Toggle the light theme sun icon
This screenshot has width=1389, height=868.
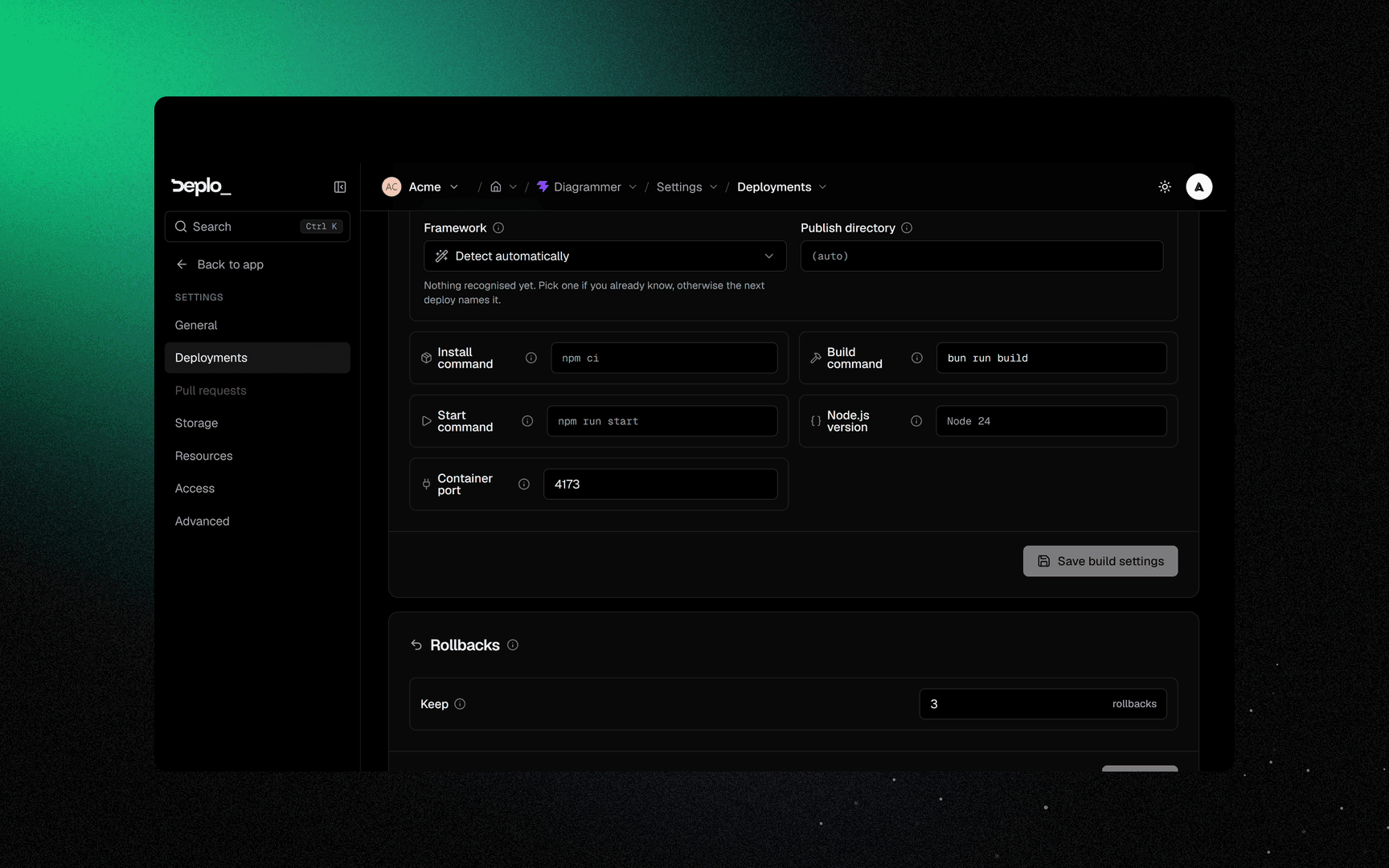(1165, 186)
